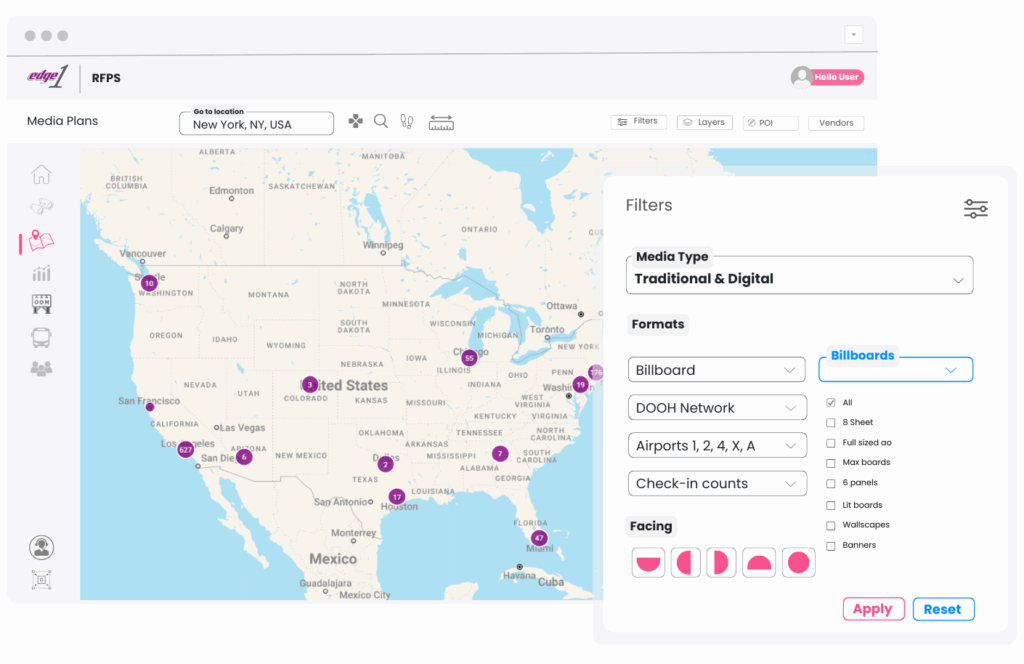
Task: Open the handshake icon in sidebar
Action: point(41,206)
